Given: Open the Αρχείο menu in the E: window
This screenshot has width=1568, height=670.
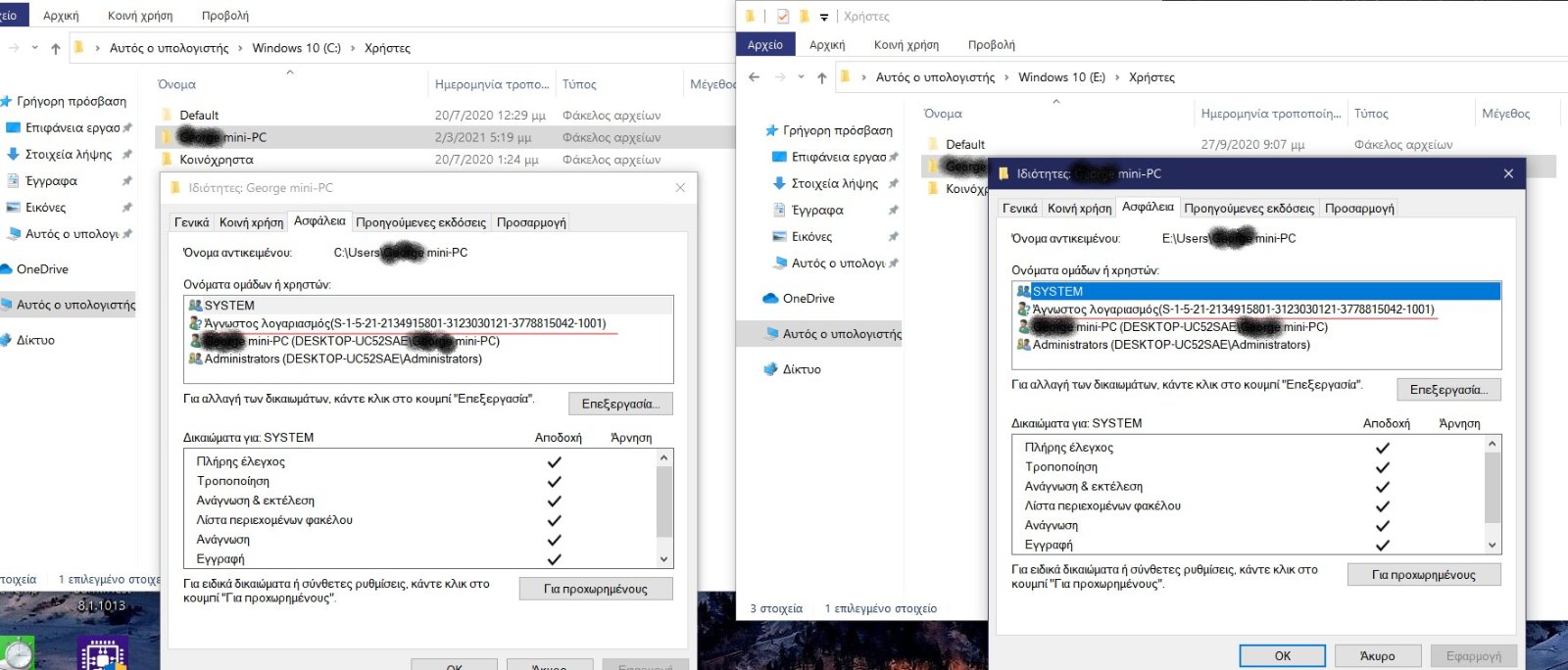Looking at the screenshot, I should click(x=764, y=45).
